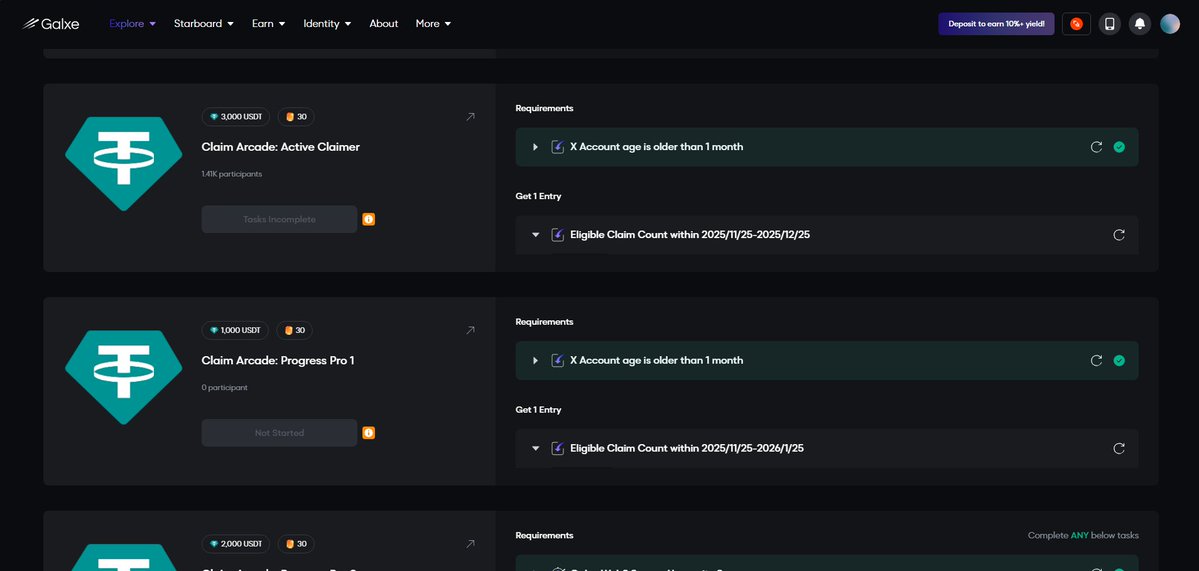
Task: Expand X Account age task in Progress Pro 1
Action: pos(535,360)
